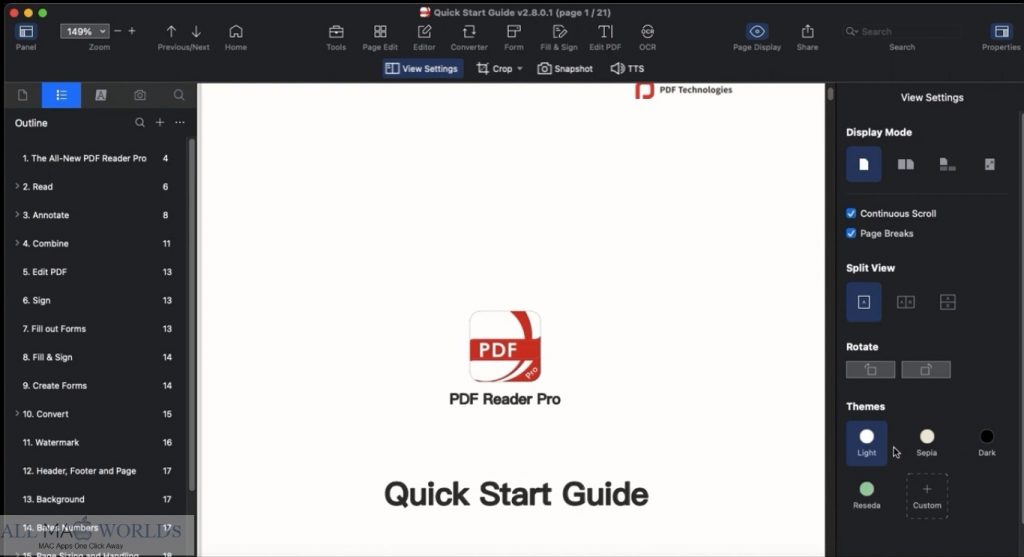Screen dimensions: 1024x557
Task: Select fourth display mode icon
Action: (x=989, y=164)
